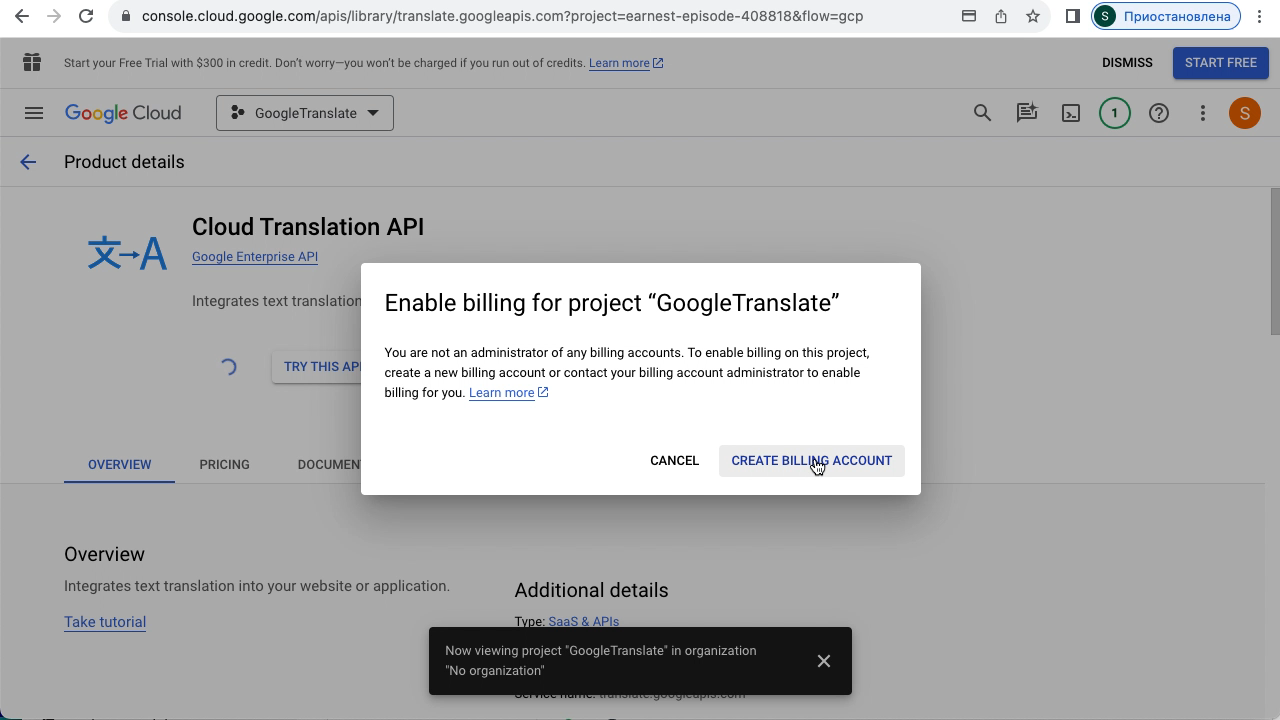Open the Cloud Assist chat icon
Screen dimensions: 1280x720
pos(1026,113)
